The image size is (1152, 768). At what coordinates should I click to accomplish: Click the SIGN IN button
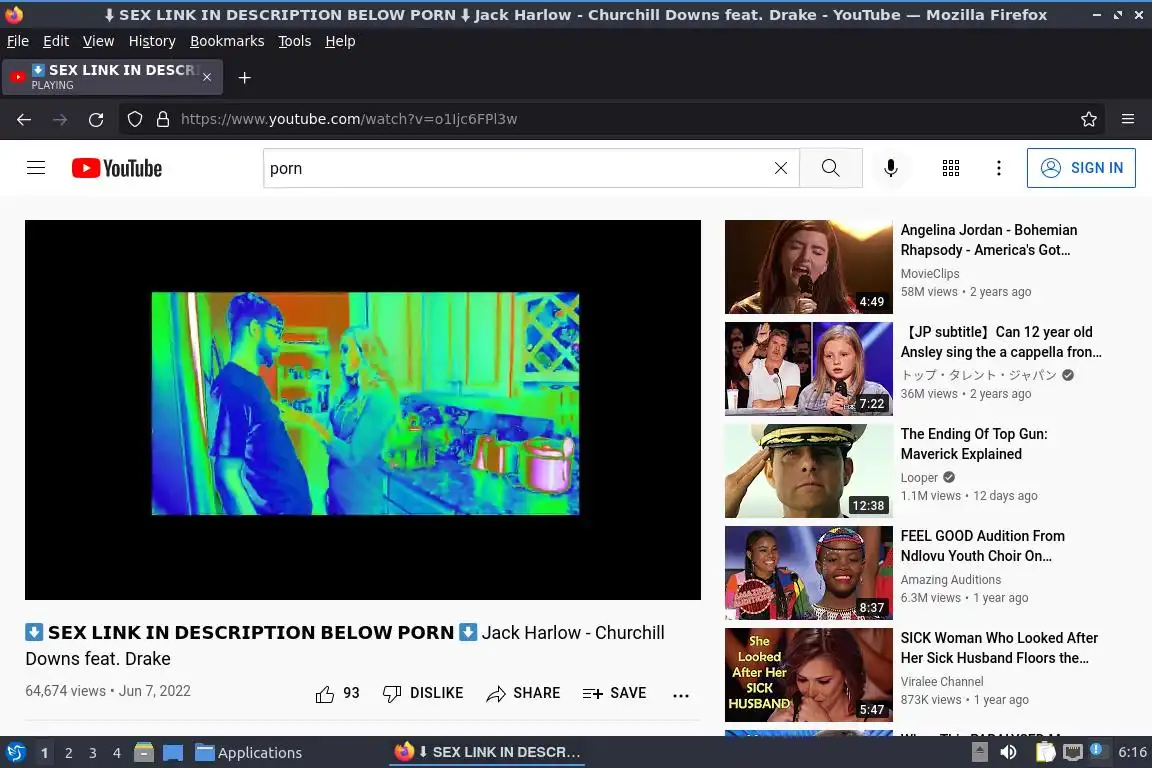coord(1081,168)
